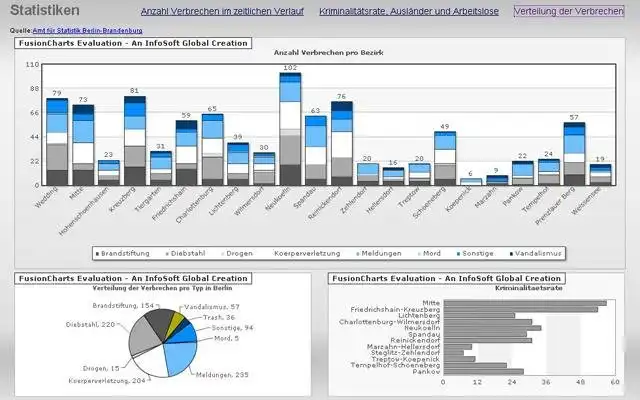Viewport: 640px width, 400px height.
Task: Click the Marzahn-Hellersdorf label in rate chart
Action: 403,347
